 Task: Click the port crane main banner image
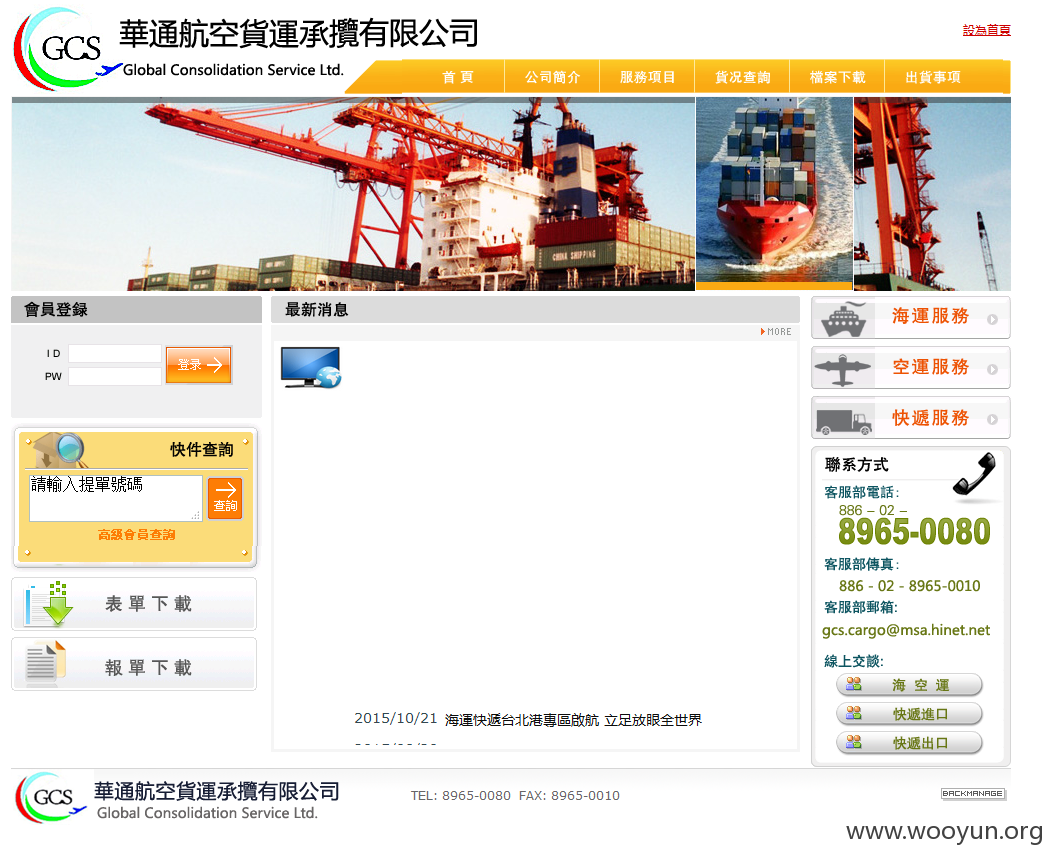(353, 194)
